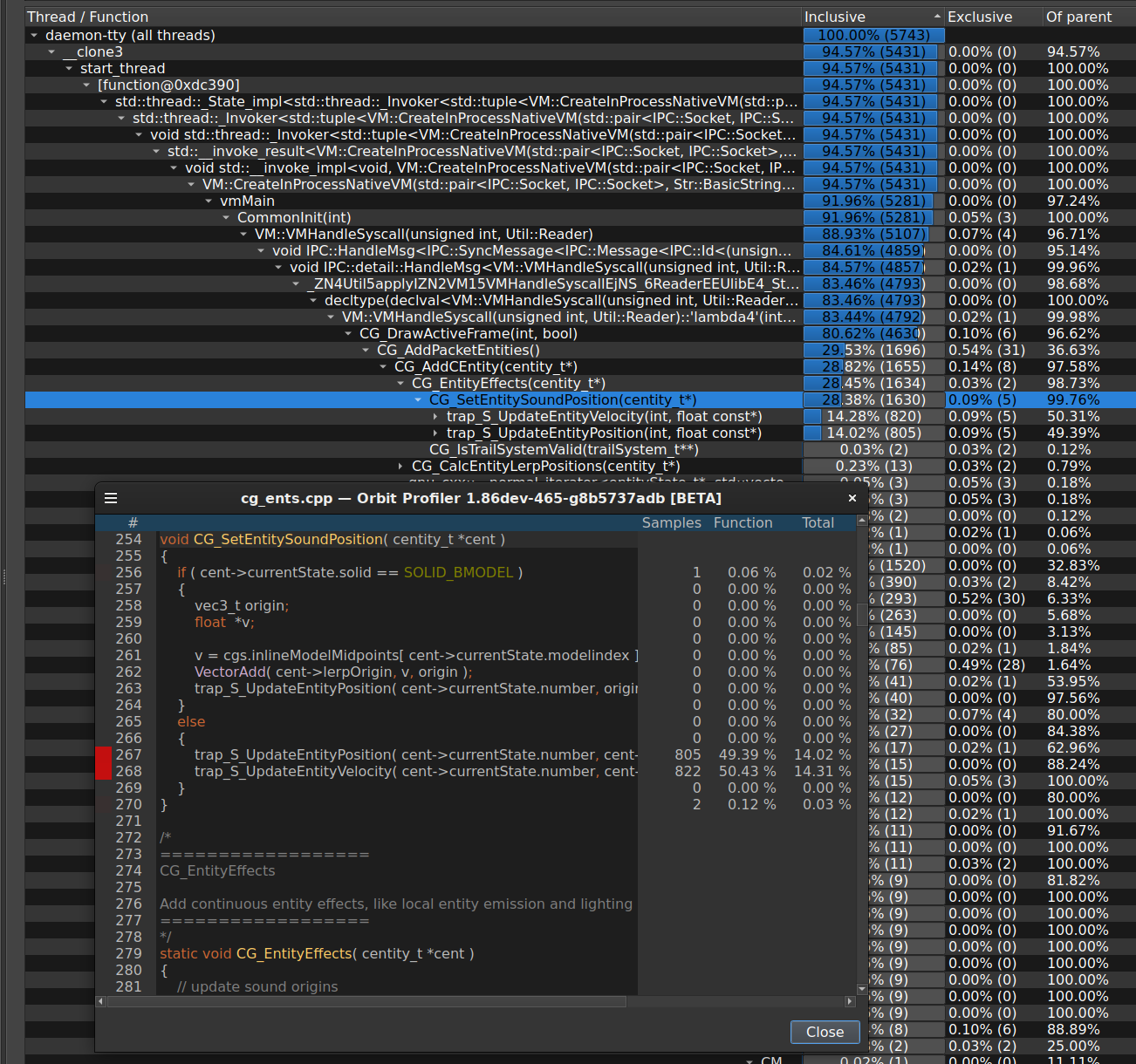This screenshot has height=1064, width=1136.
Task: Collapse CG_DrawActiveFrame(int, bool) node
Action: tap(348, 334)
